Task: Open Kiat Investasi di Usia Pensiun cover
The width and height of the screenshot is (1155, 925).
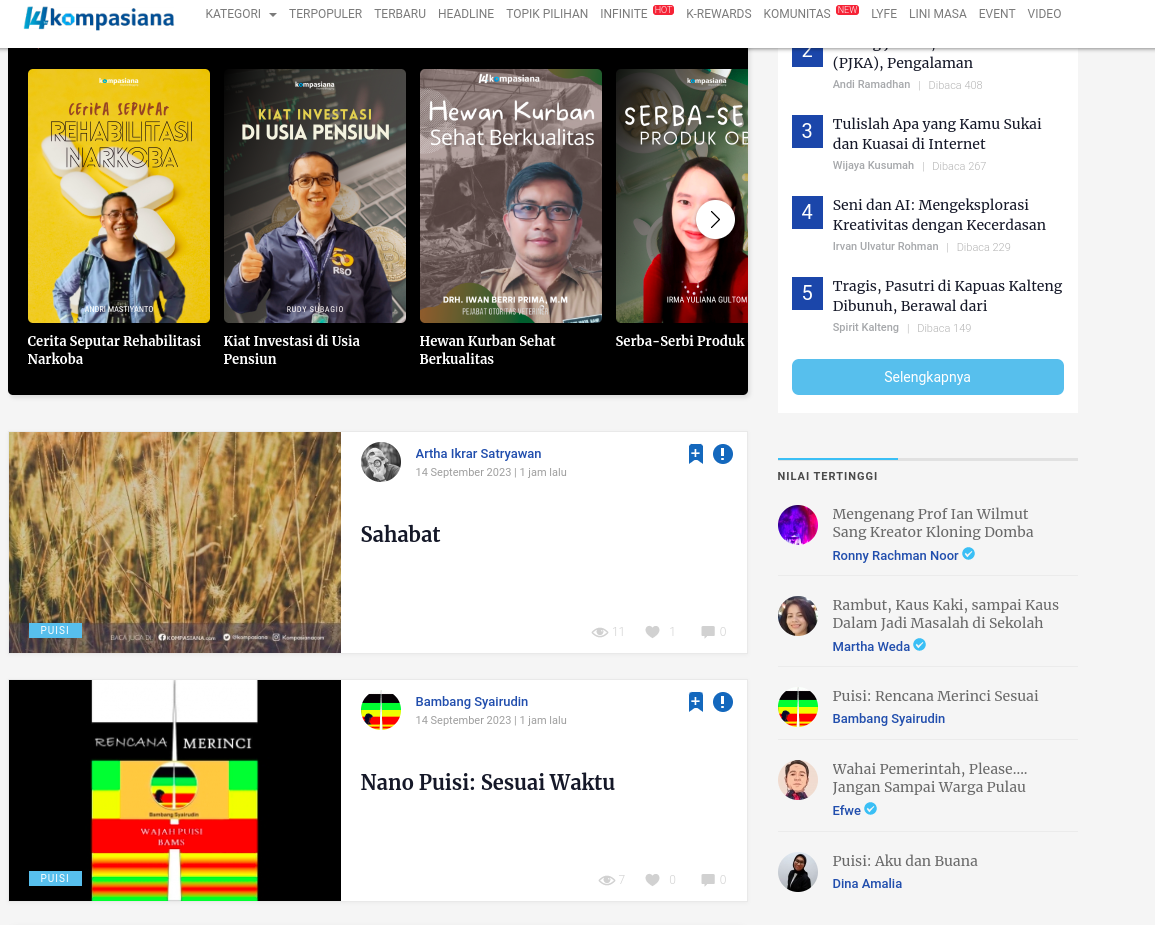Action: [x=315, y=196]
